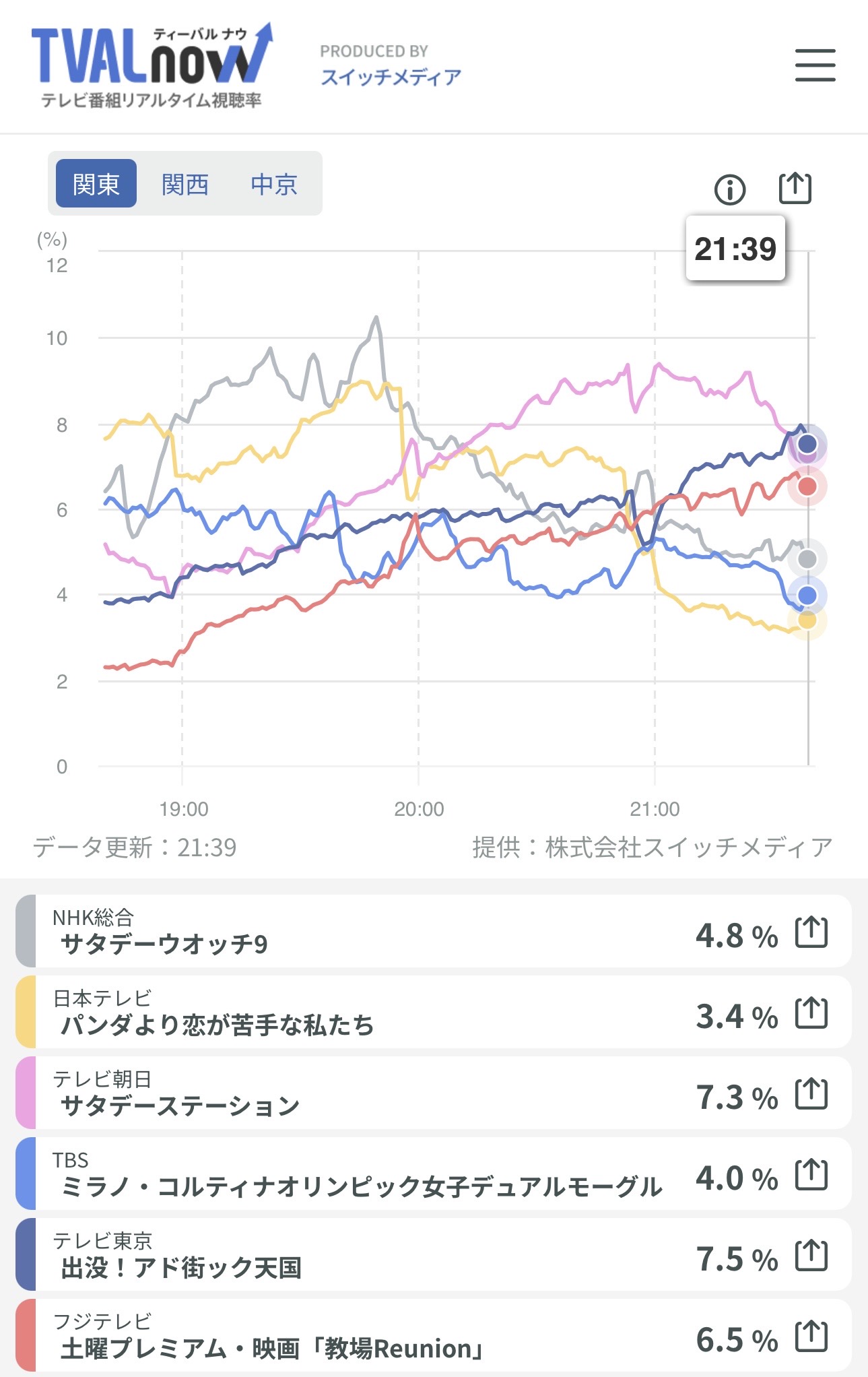Image resolution: width=868 pixels, height=1377 pixels.
Task: Share テレビ朝日 サタデーステーション rating
Action: [x=811, y=1094]
